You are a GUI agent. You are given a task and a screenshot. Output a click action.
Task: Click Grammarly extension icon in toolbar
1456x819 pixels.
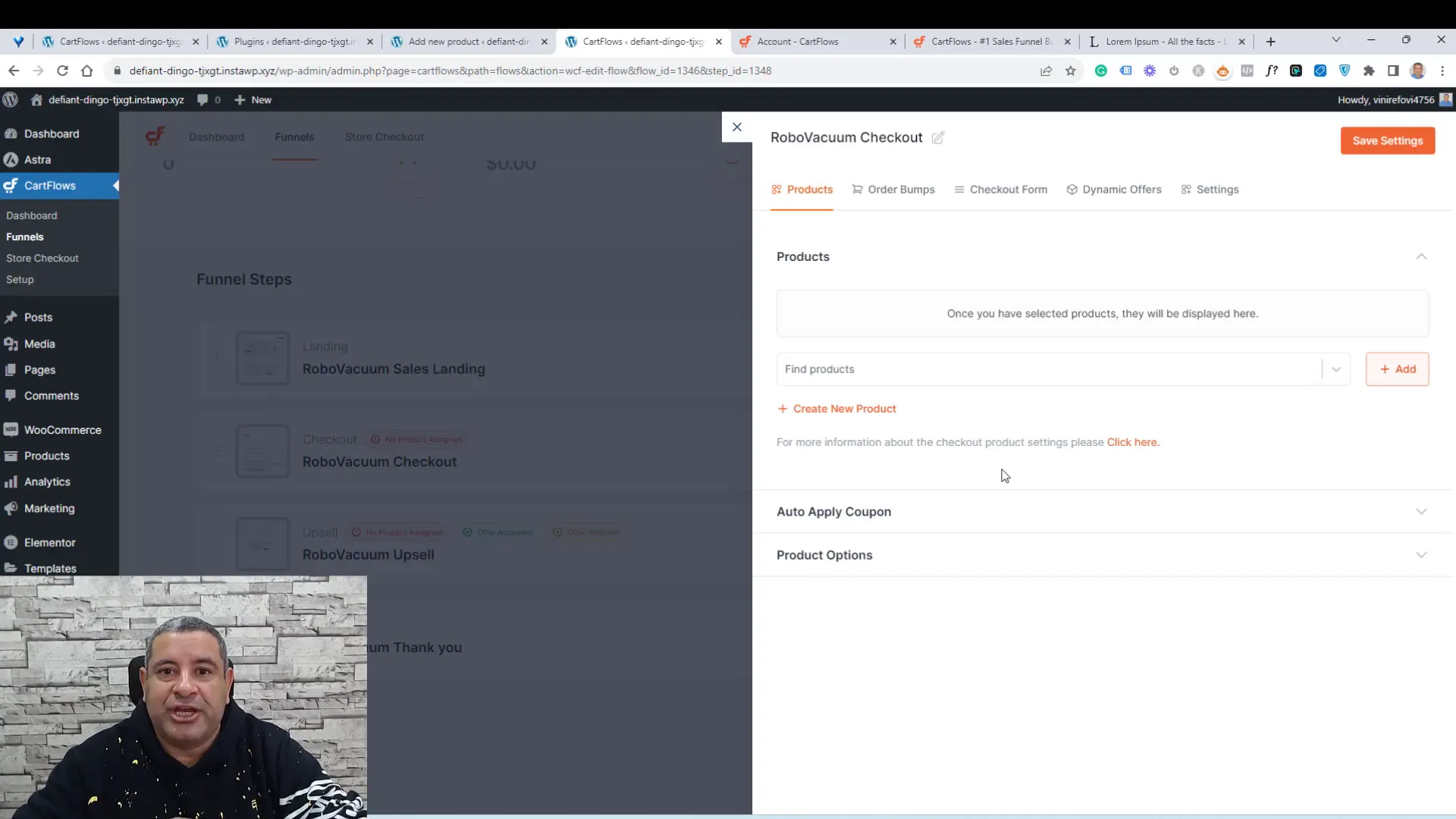[x=1101, y=71]
